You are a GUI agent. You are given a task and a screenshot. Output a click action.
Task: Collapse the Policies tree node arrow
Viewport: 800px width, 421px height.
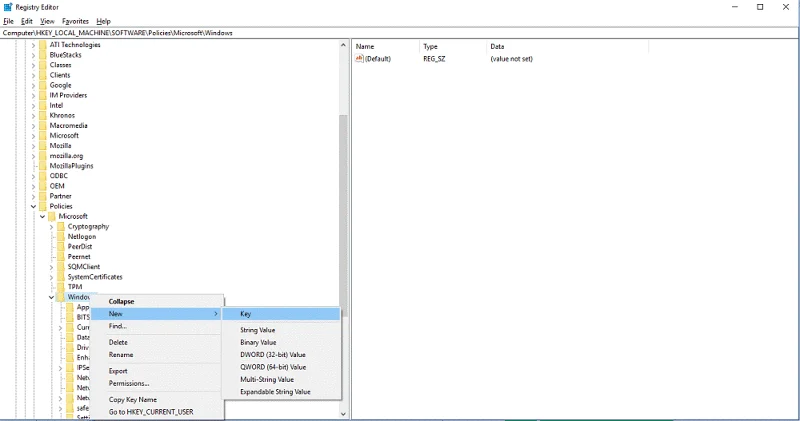(34, 207)
